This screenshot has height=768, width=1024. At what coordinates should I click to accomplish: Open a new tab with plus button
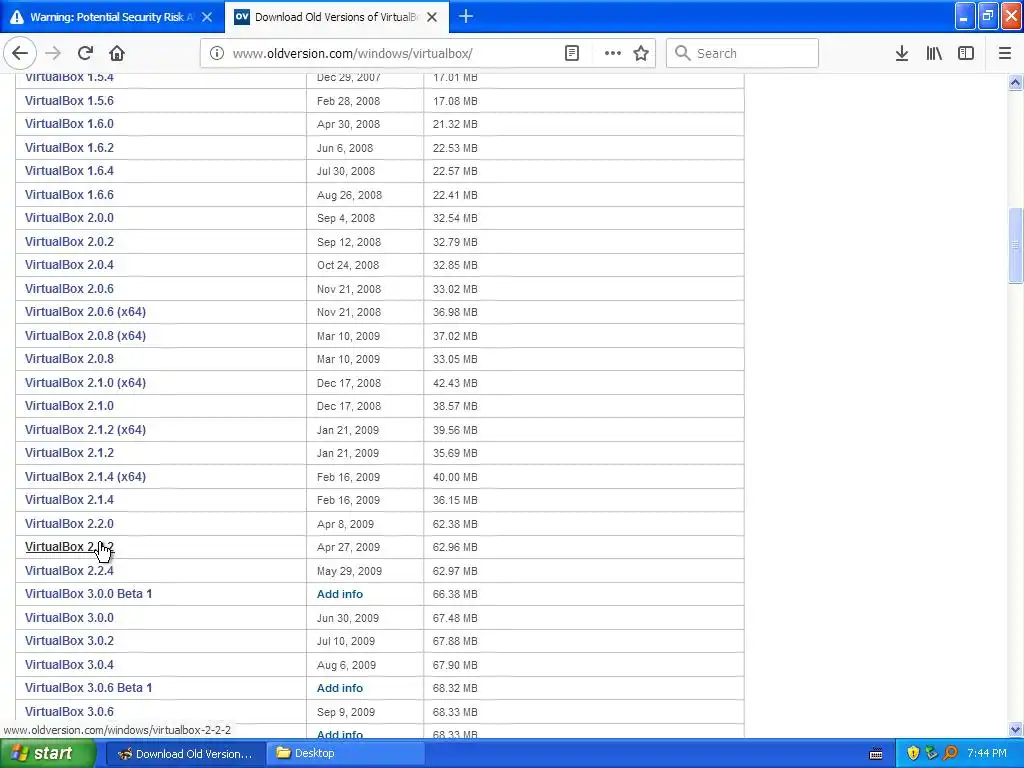[x=466, y=16]
